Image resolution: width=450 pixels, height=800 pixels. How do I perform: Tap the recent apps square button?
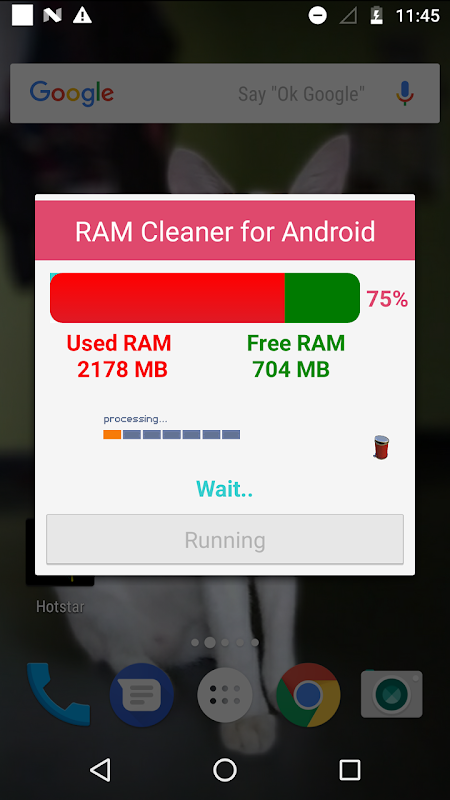(350, 769)
